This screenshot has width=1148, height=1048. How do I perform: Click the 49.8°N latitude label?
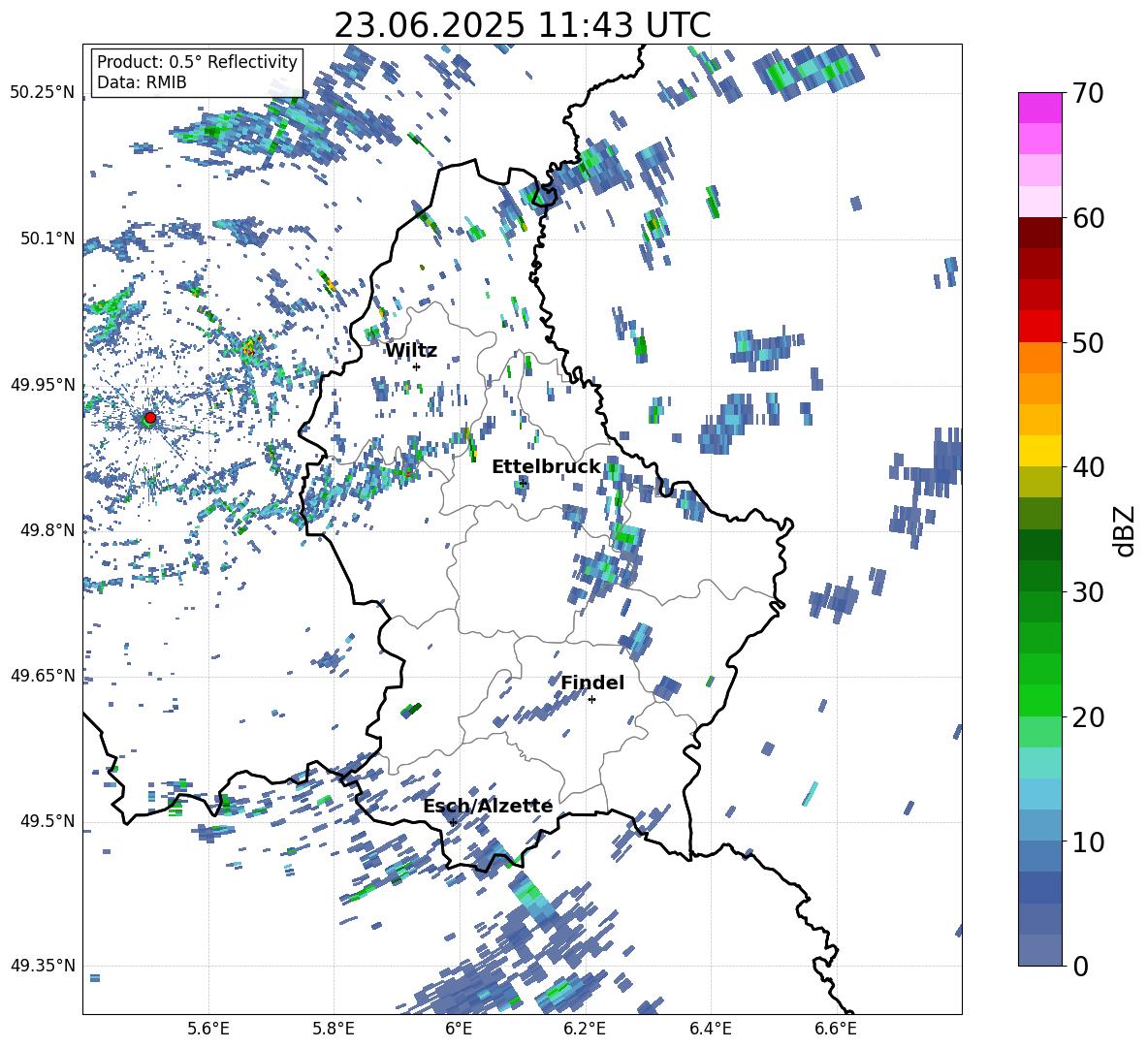pyautogui.click(x=48, y=529)
